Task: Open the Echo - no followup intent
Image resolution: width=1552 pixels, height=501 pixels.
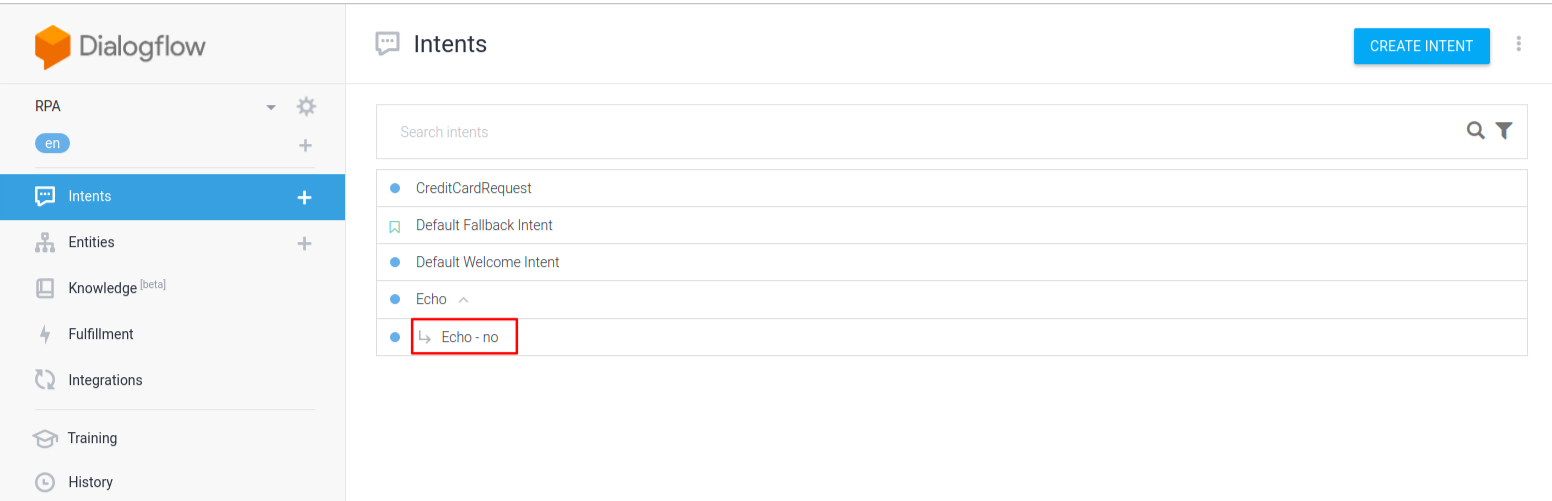Action: click(x=469, y=337)
